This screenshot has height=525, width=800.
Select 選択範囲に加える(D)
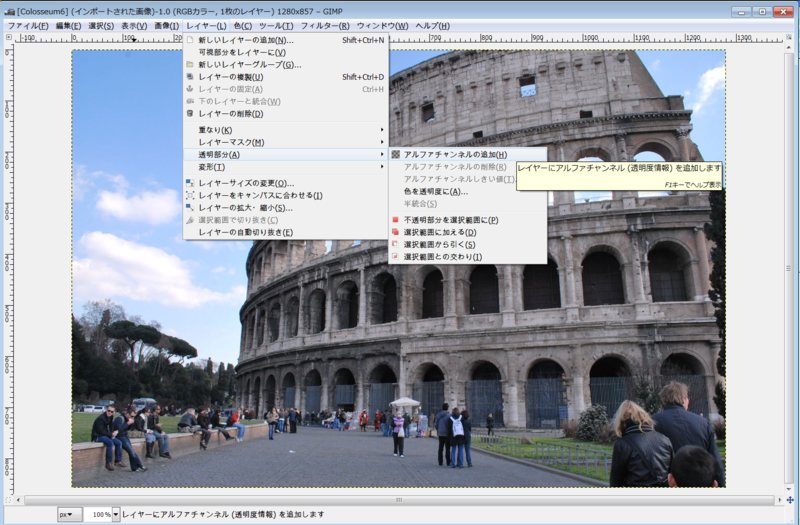pyautogui.click(x=468, y=232)
